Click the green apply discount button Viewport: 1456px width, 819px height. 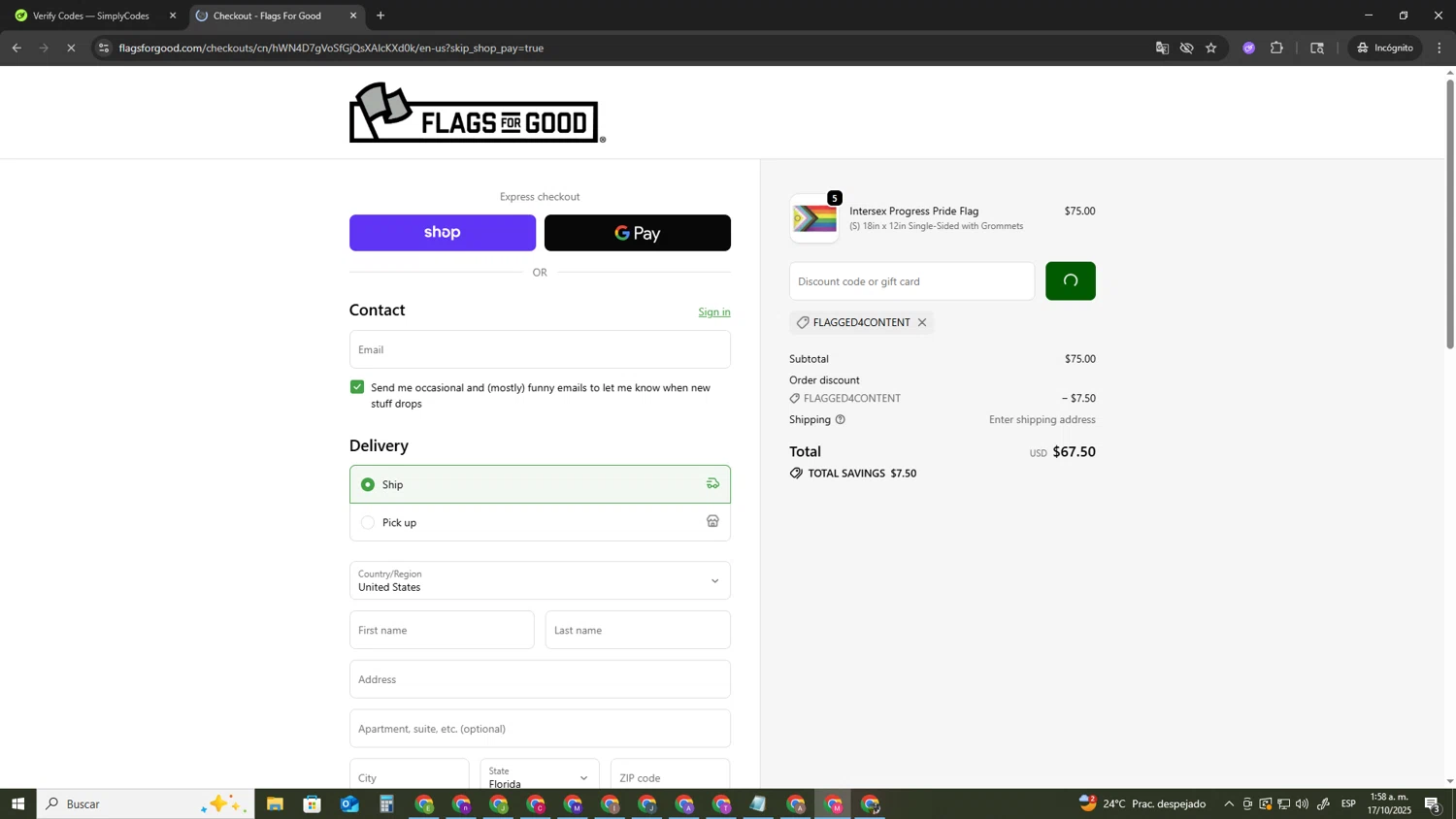1071,281
